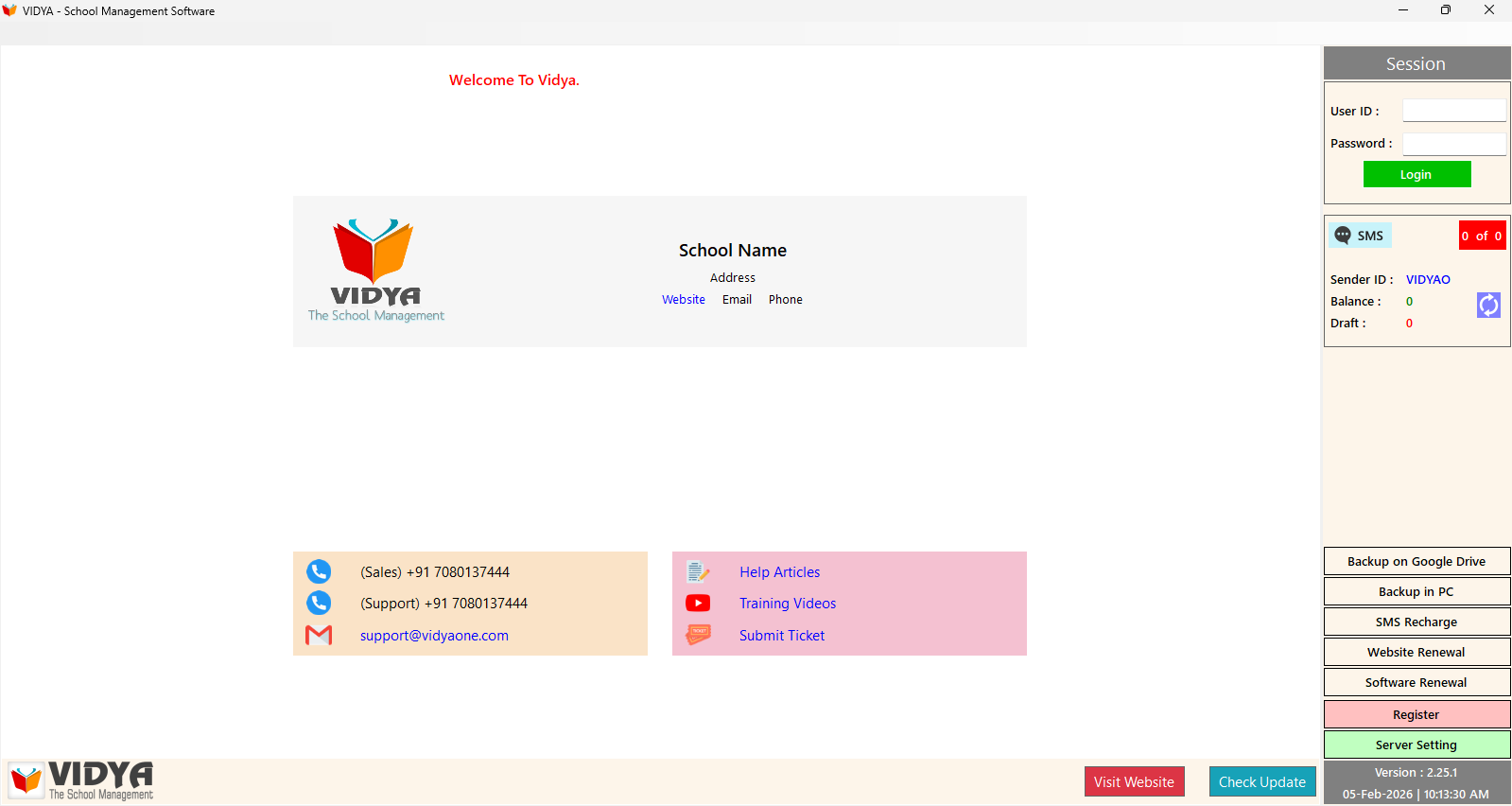Open Server Setting
The height and width of the screenshot is (806, 1512).
(x=1416, y=745)
